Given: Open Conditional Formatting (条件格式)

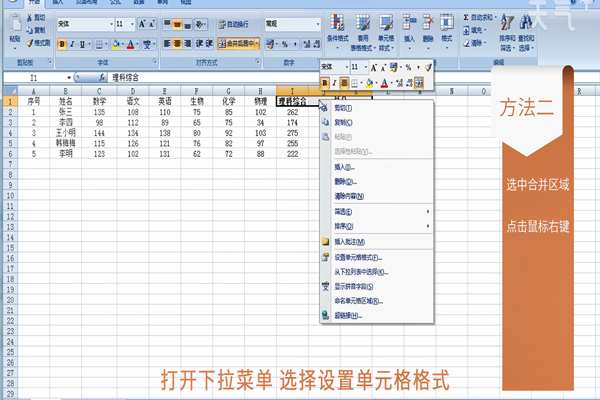Looking at the screenshot, I should tap(338, 32).
